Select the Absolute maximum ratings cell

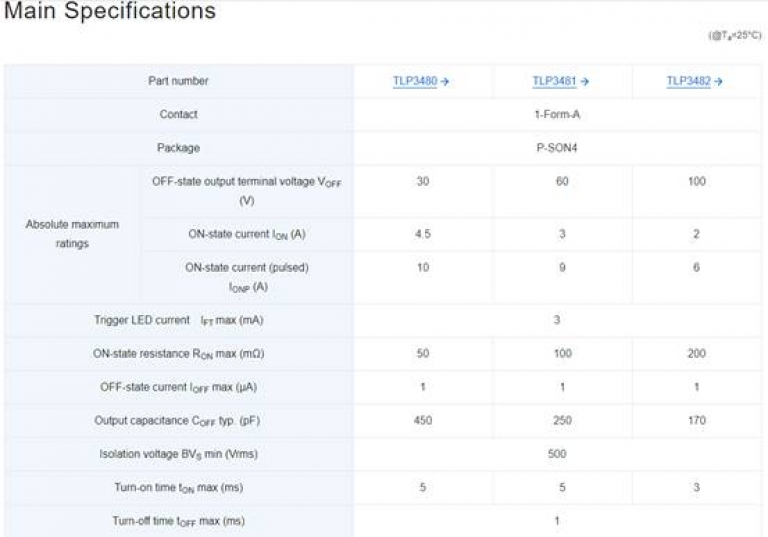pos(72,234)
